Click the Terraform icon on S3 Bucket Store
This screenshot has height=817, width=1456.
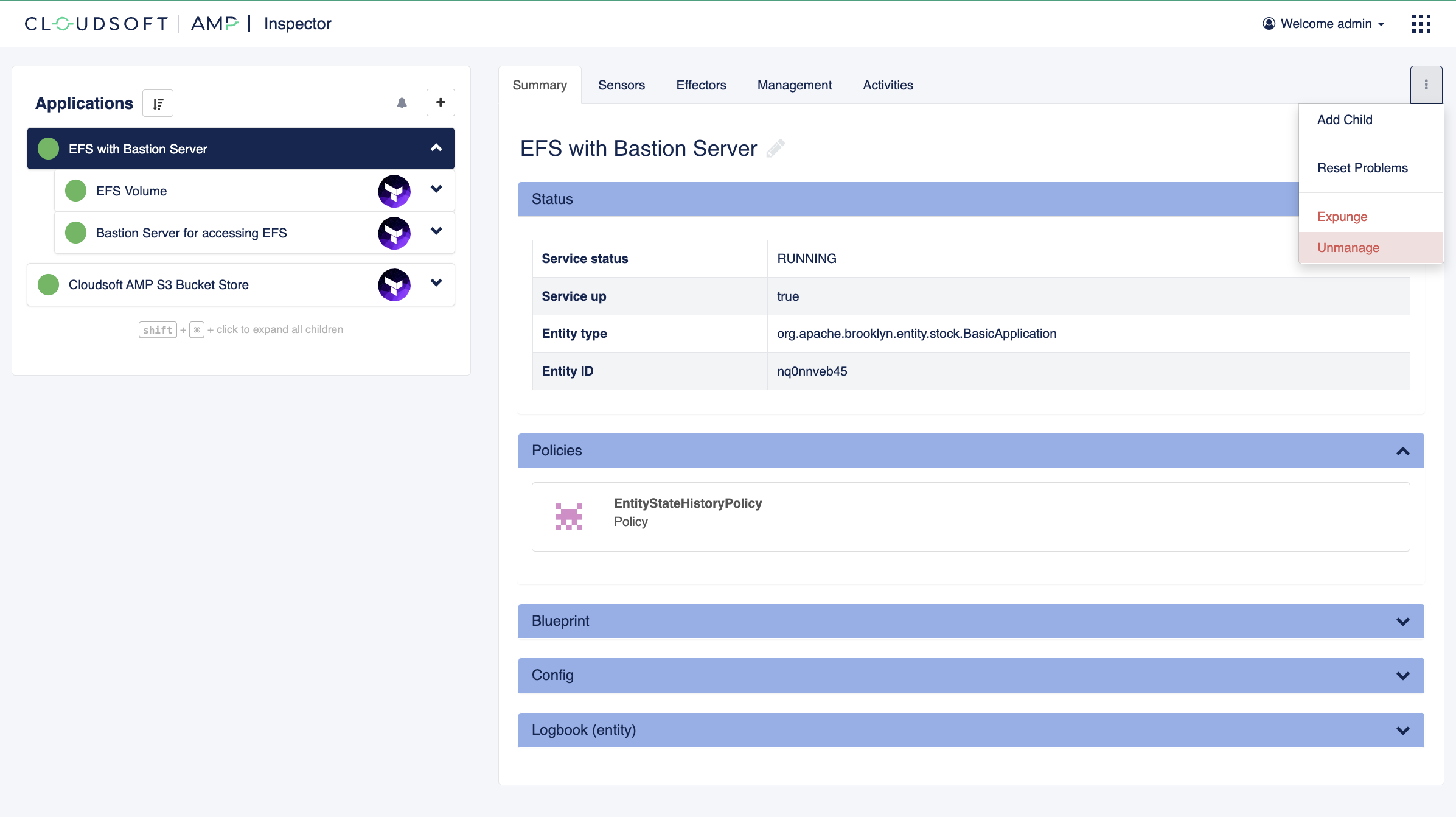pyautogui.click(x=394, y=285)
